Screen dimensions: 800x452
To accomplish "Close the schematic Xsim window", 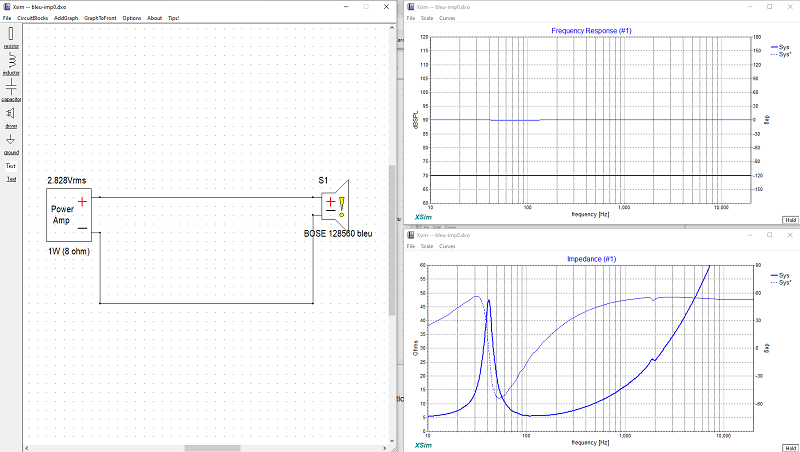I will tap(386, 7).
